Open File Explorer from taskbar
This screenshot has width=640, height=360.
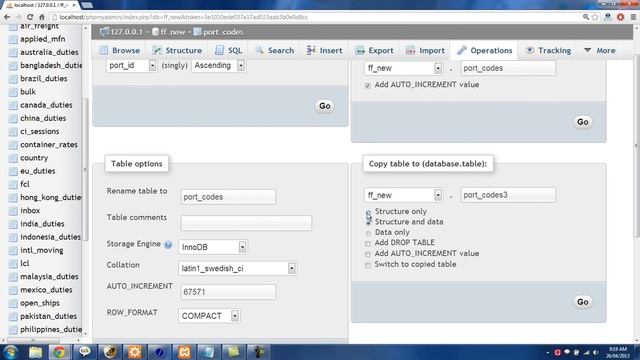[36, 352]
